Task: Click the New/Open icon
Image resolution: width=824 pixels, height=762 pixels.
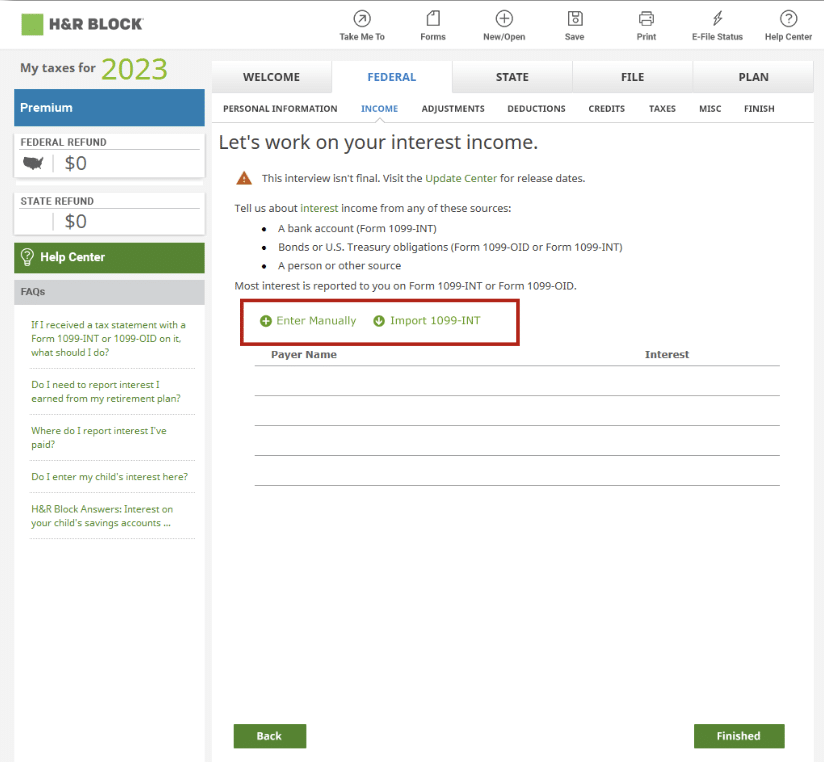Action: 503,25
